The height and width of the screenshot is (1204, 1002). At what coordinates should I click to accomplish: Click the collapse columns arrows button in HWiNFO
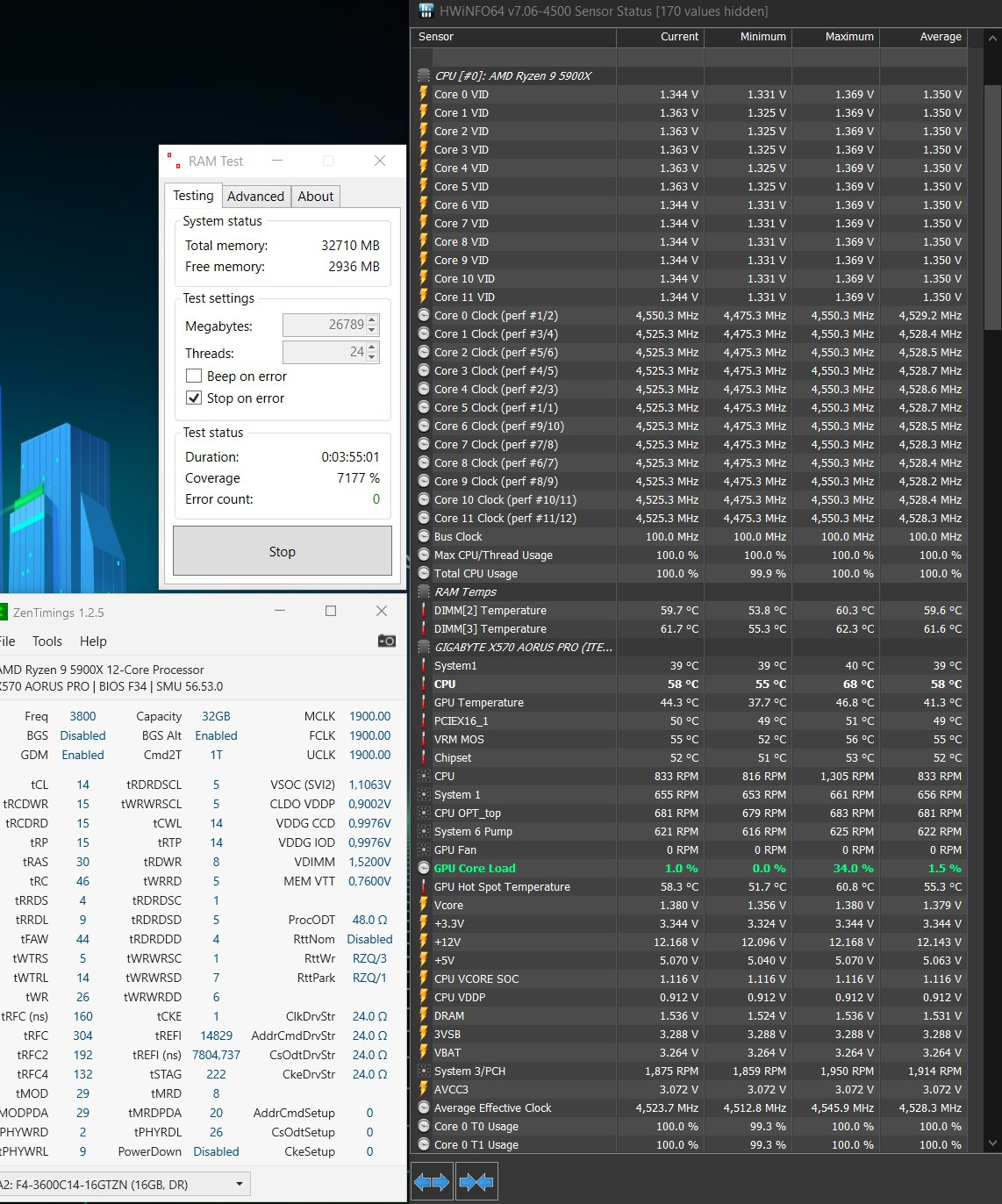tap(476, 1182)
